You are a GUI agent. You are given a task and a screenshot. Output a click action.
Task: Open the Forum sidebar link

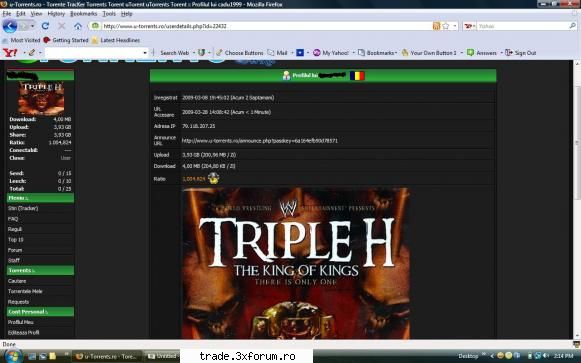pos(15,250)
